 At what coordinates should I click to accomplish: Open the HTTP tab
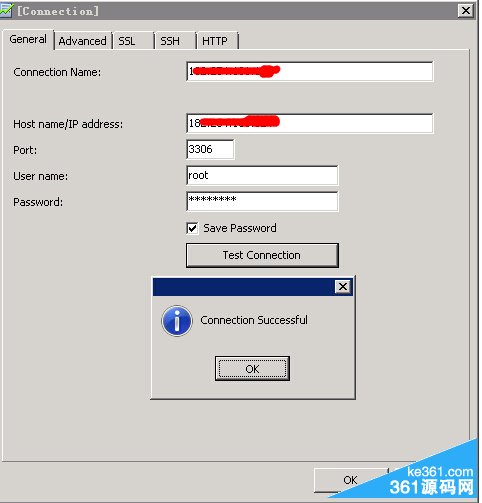(x=217, y=41)
